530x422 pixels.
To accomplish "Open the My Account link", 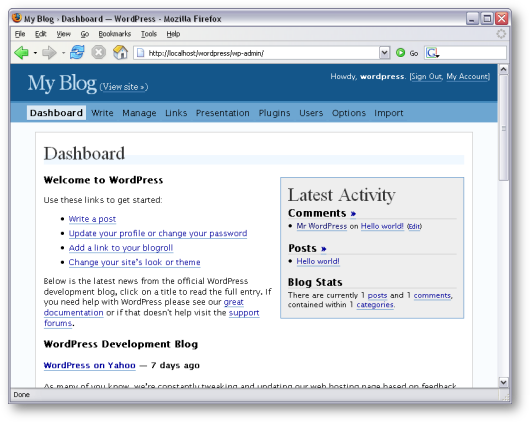I will 467,76.
